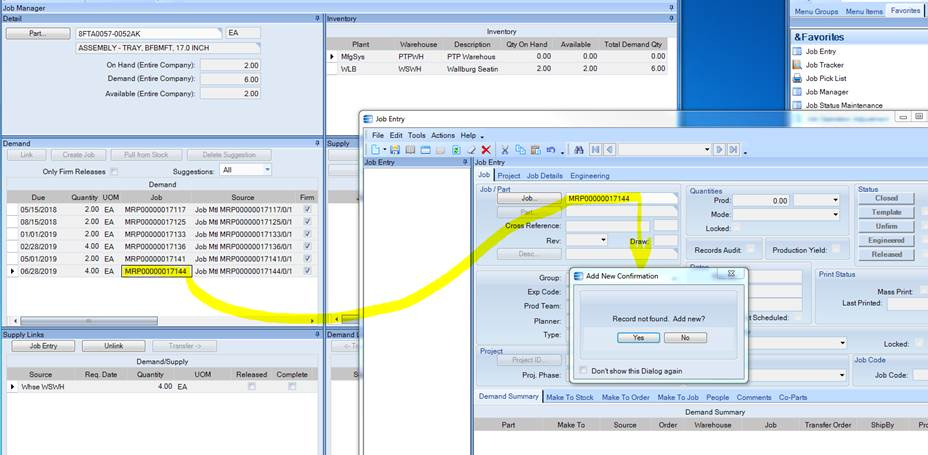
Task: Toggle Firm checkbox for job MRP00000017117
Action: (x=307, y=209)
